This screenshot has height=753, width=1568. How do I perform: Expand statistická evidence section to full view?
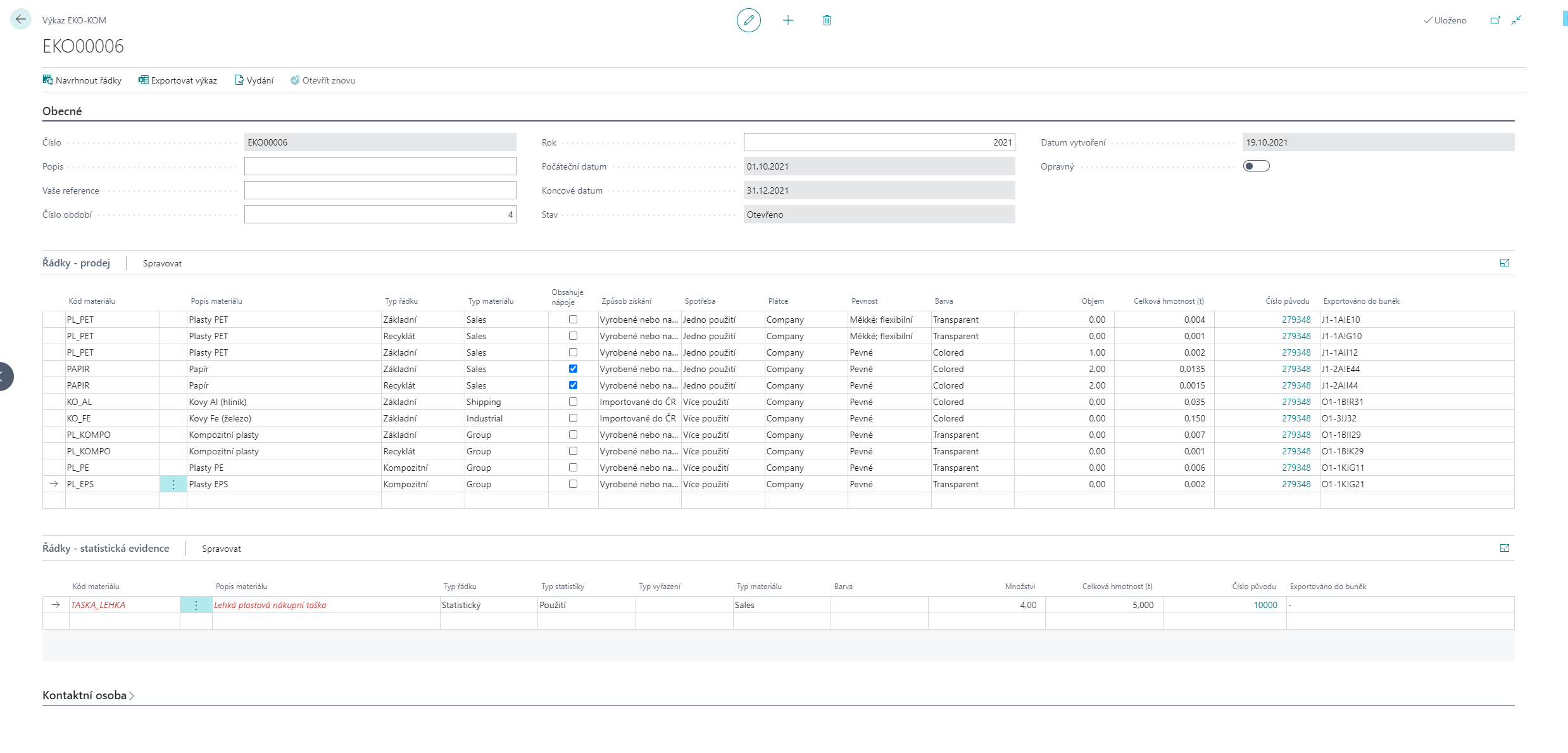[x=1505, y=548]
